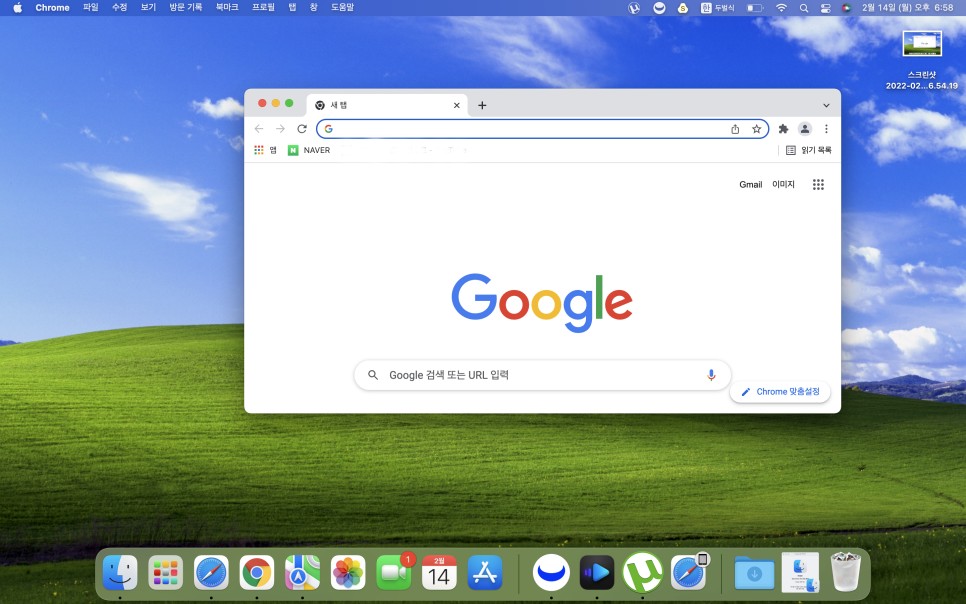The image size is (966, 604).
Task: Open Control Center icon
Action: [826, 8]
